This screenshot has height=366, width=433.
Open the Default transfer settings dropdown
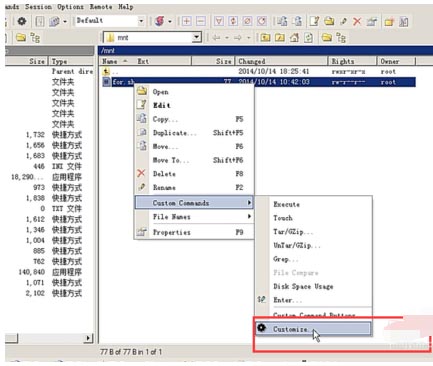[x=141, y=21]
